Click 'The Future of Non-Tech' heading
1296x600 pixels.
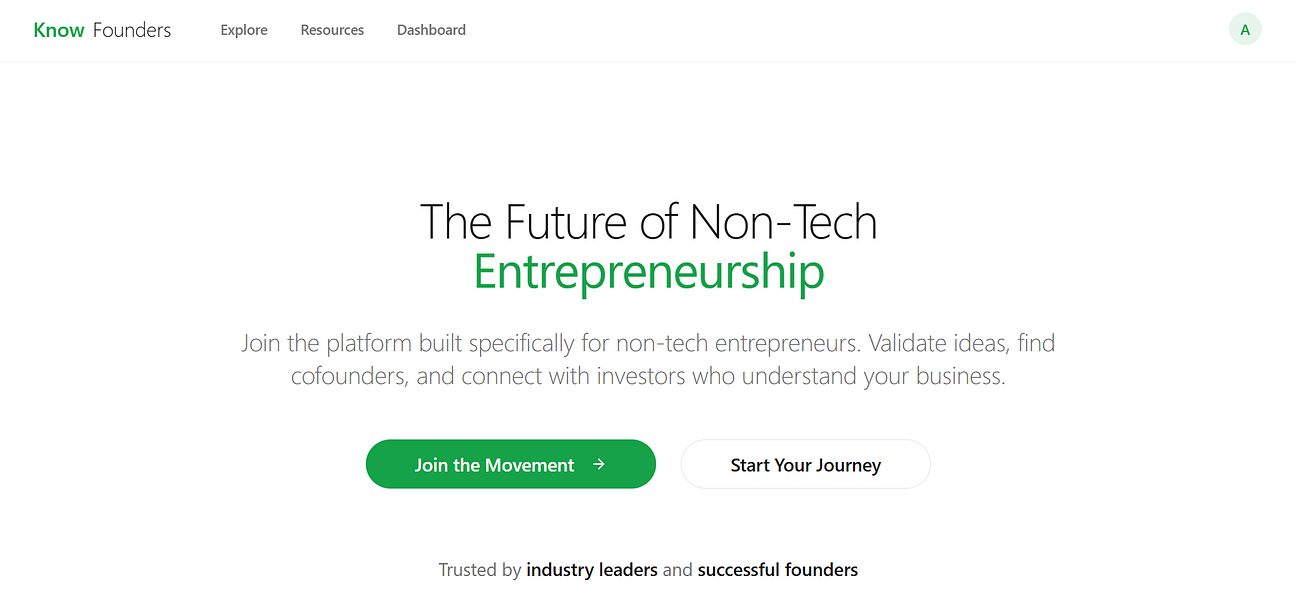[648, 222]
